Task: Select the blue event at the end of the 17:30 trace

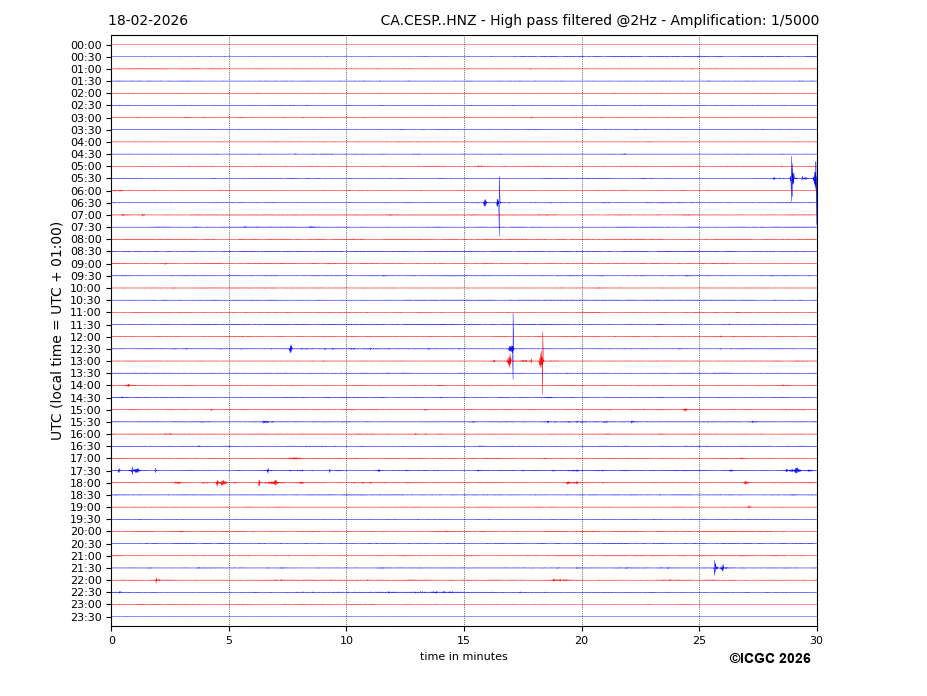Action: 796,470
